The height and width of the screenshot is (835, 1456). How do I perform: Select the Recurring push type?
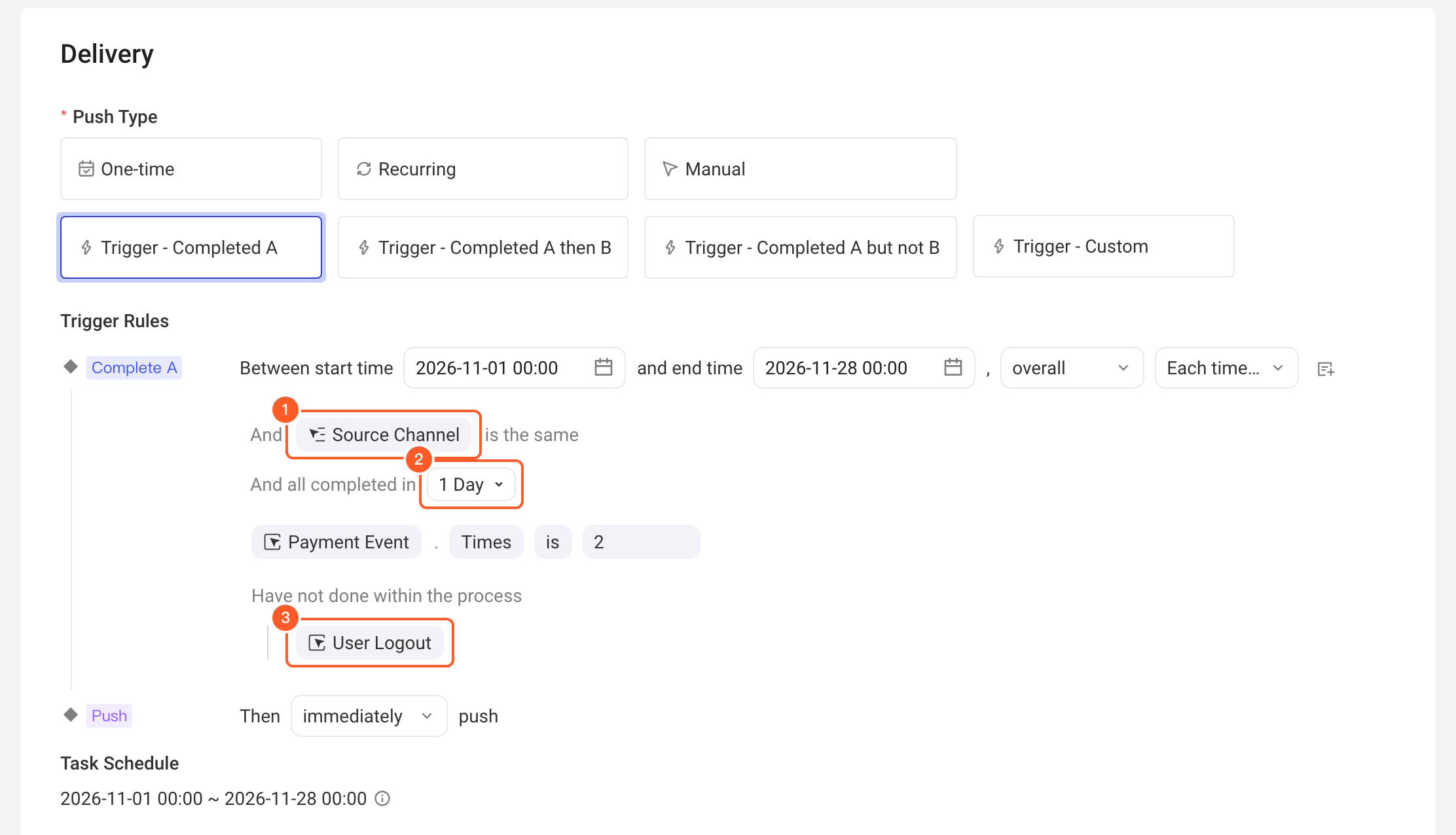pos(482,169)
